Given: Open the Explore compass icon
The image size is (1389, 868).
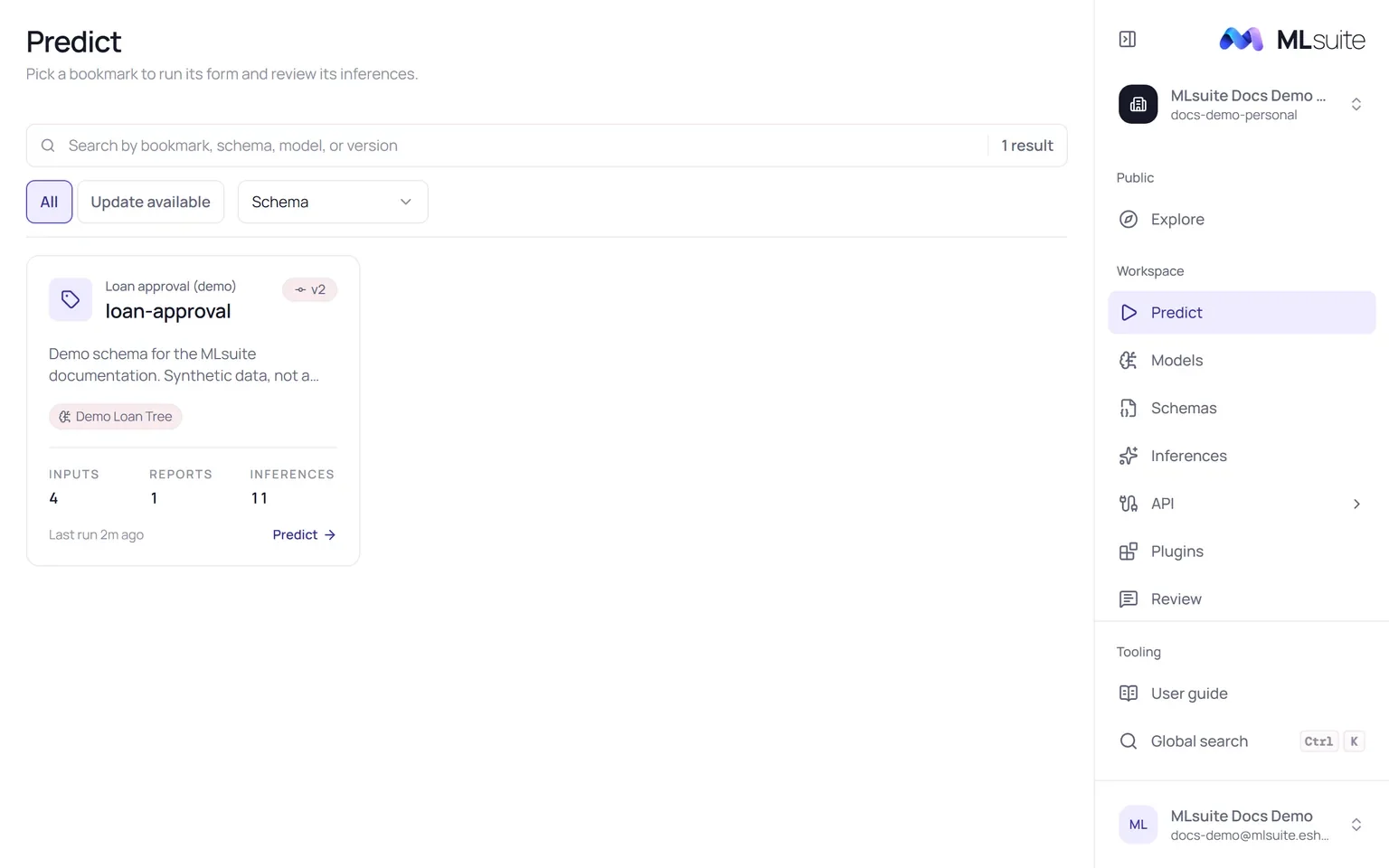Looking at the screenshot, I should pos(1128,219).
